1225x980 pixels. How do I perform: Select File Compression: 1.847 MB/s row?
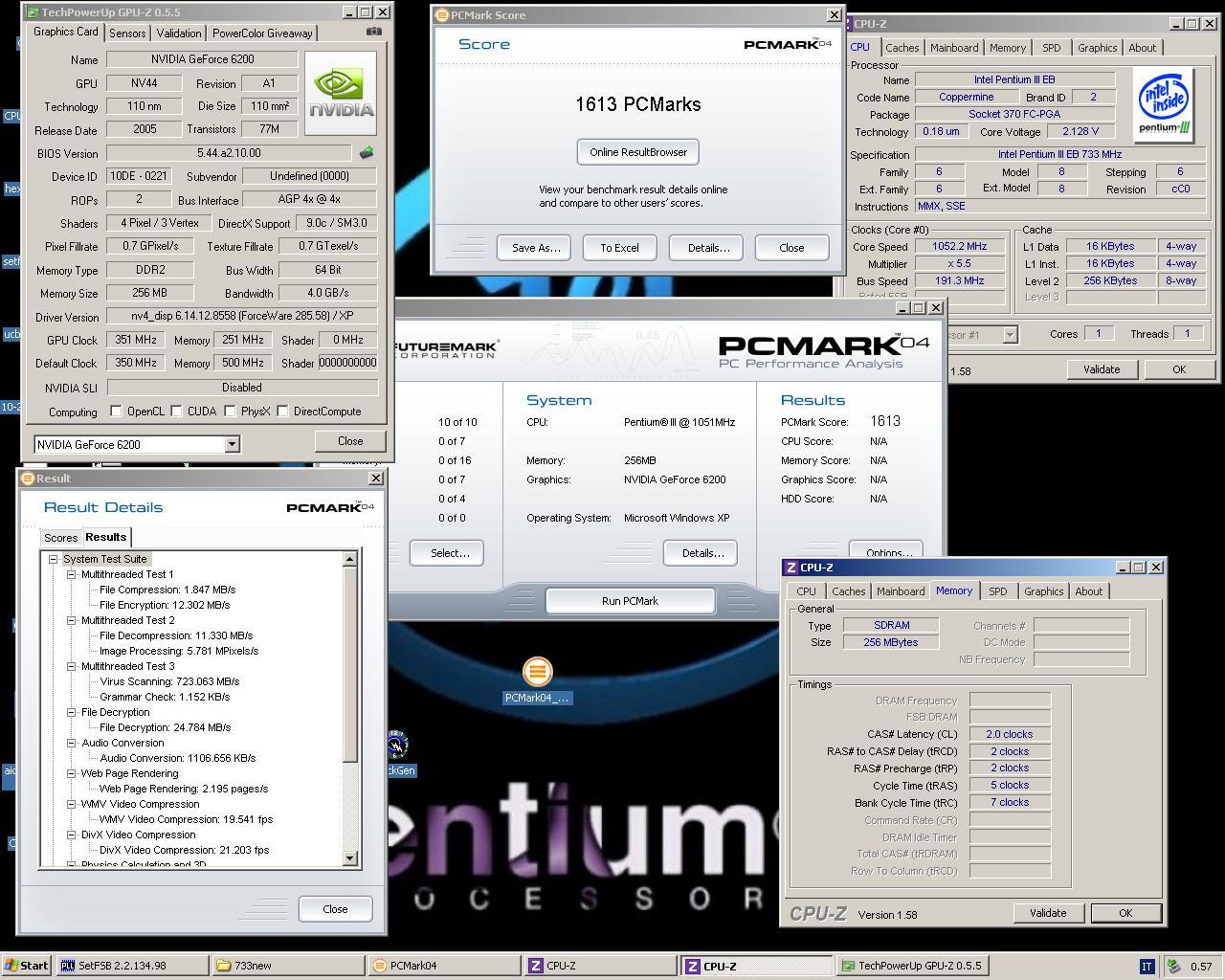pos(167,590)
